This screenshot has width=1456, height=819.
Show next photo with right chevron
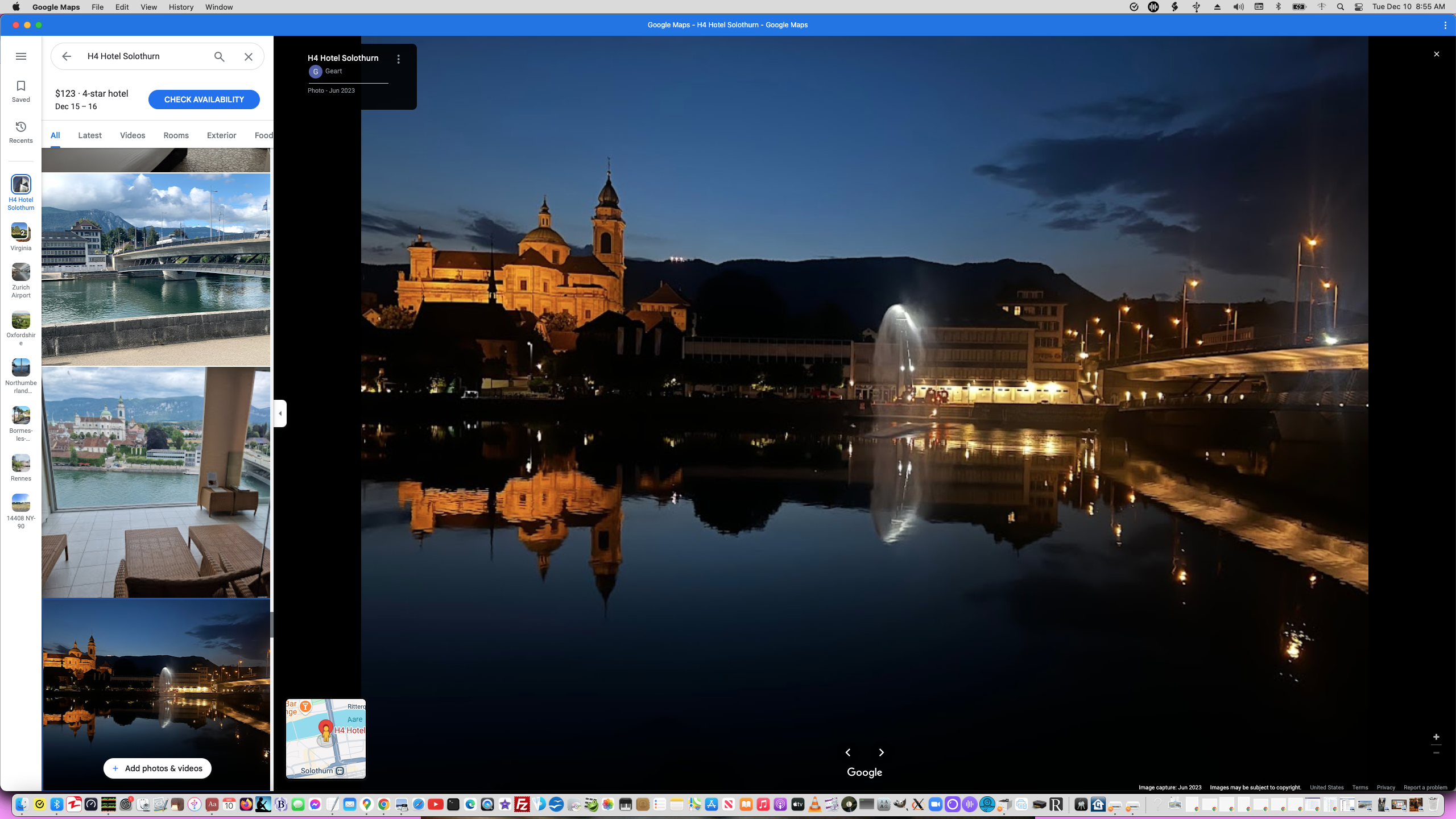click(x=882, y=752)
